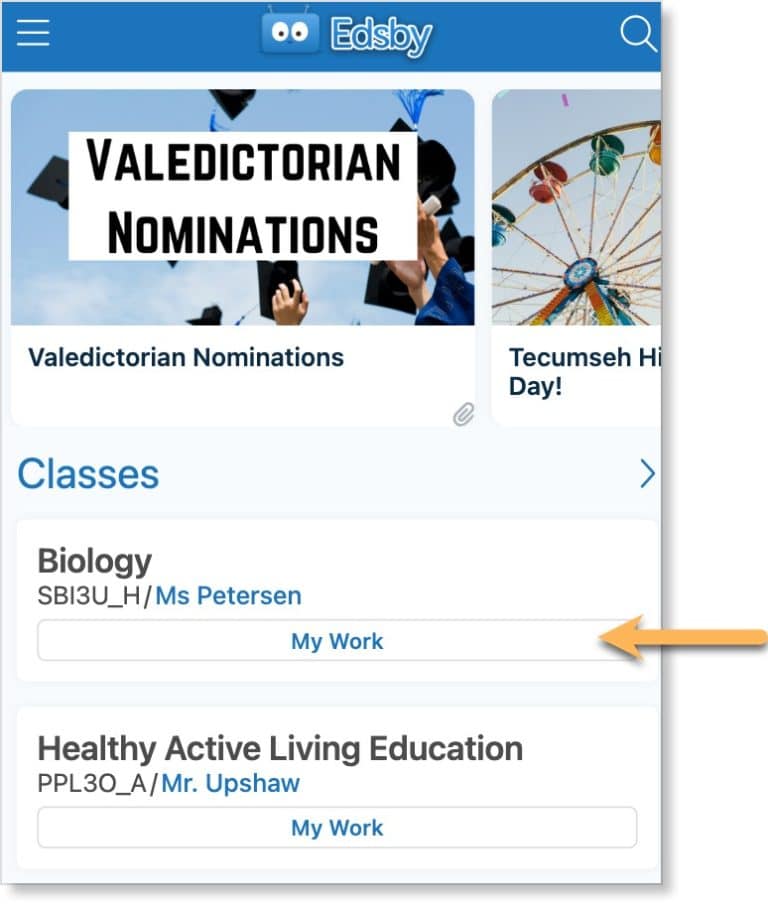Select the Biology class card
Viewport: 768px width, 905px height.
tap(95, 561)
